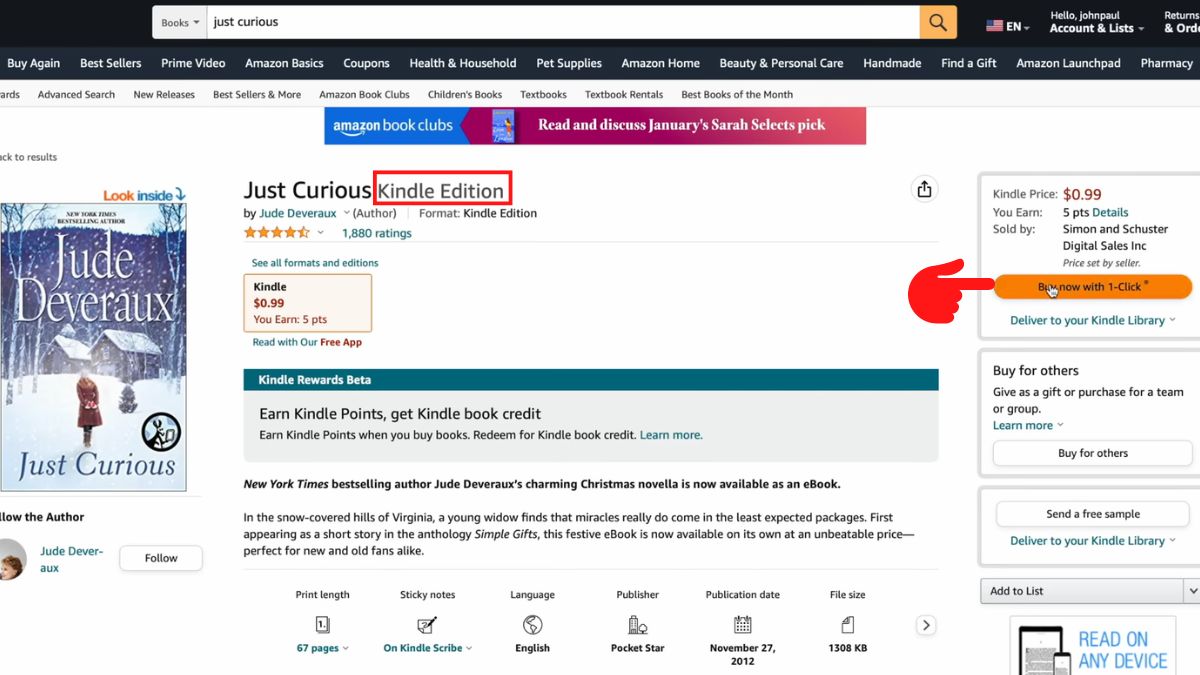Click the Buy for others button
The image size is (1200, 675).
coord(1093,453)
